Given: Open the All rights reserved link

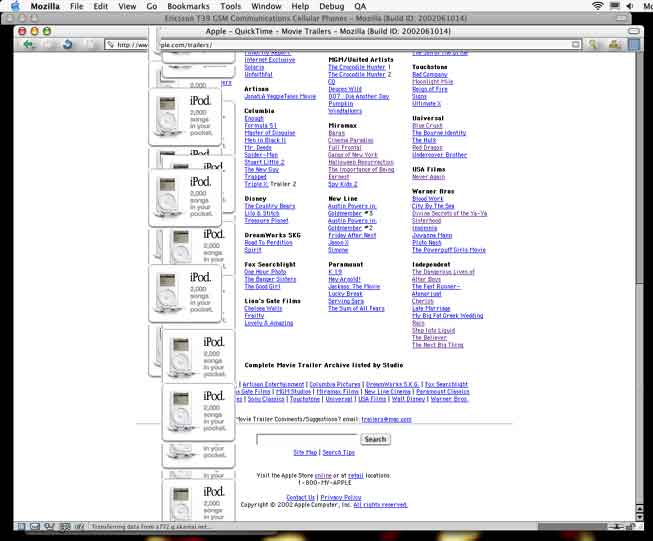Looking at the screenshot, I should 380,505.
